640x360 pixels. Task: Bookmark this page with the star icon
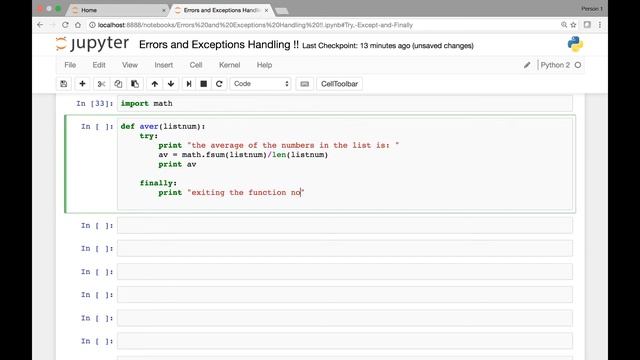pos(573,25)
